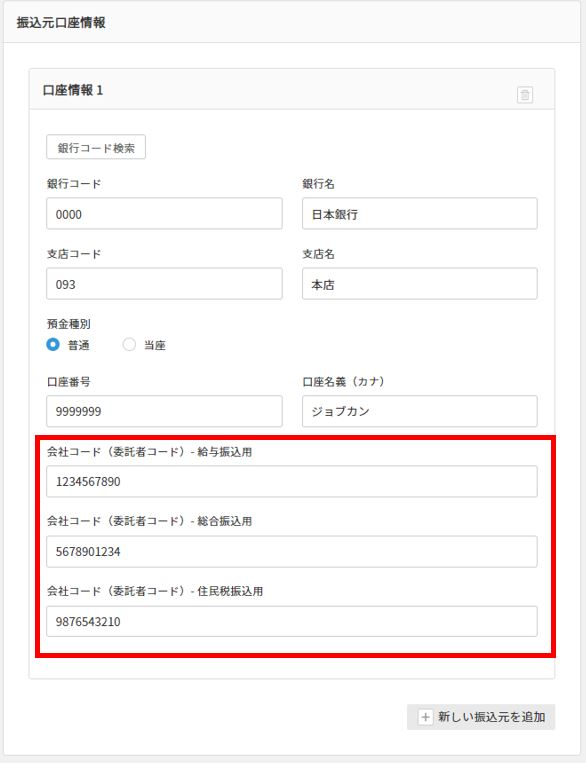Delete 口座情報 1 with the trash icon

525,94
